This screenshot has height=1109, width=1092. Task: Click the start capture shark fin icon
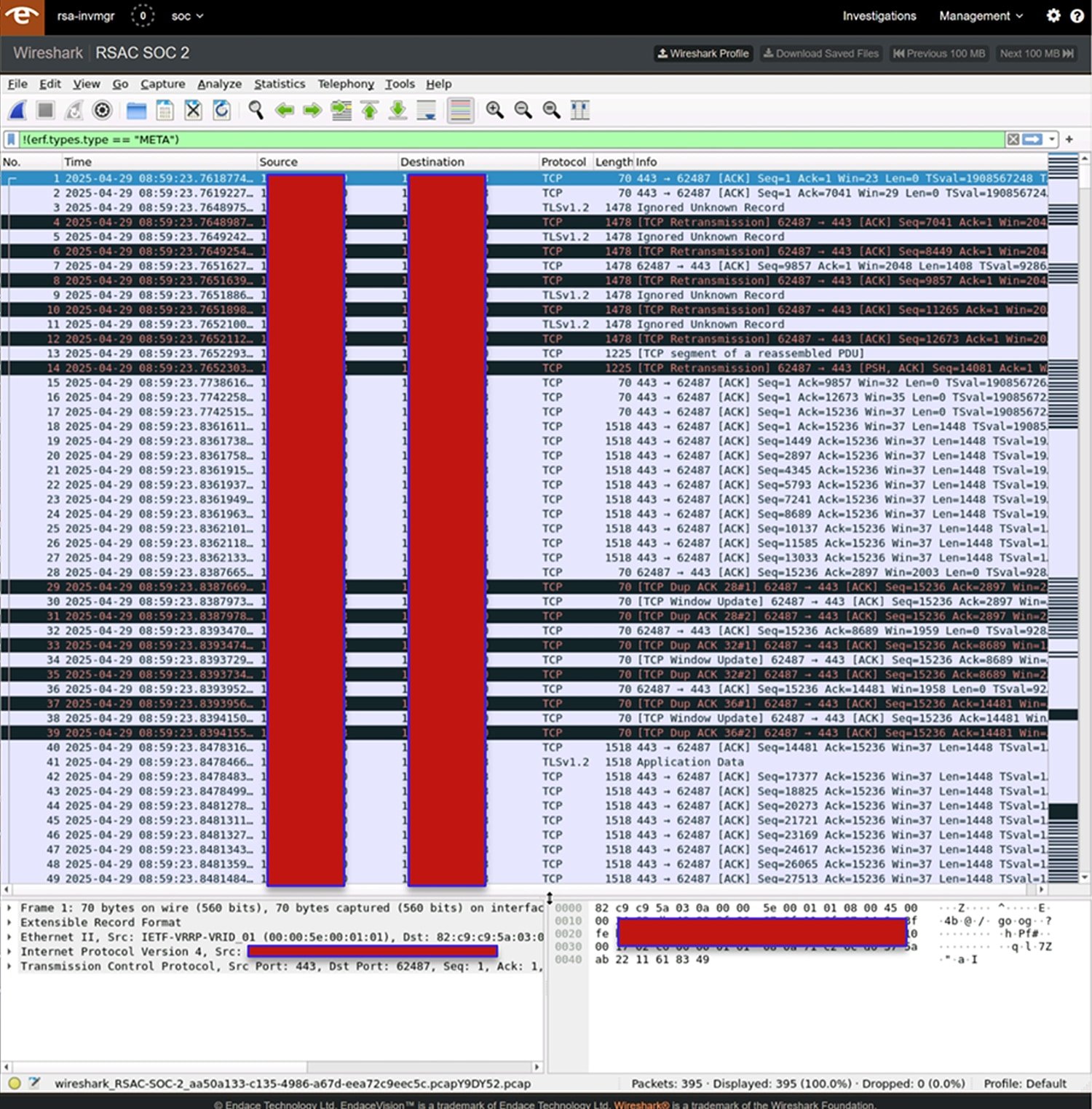pos(17,111)
